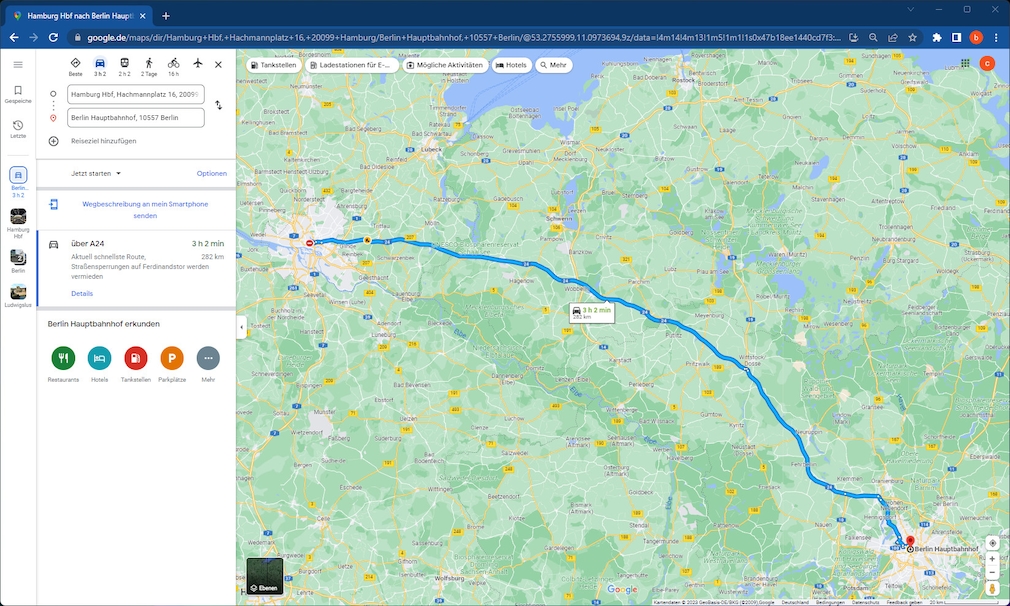
Task: Switch to walking directions mode
Action: (149, 64)
